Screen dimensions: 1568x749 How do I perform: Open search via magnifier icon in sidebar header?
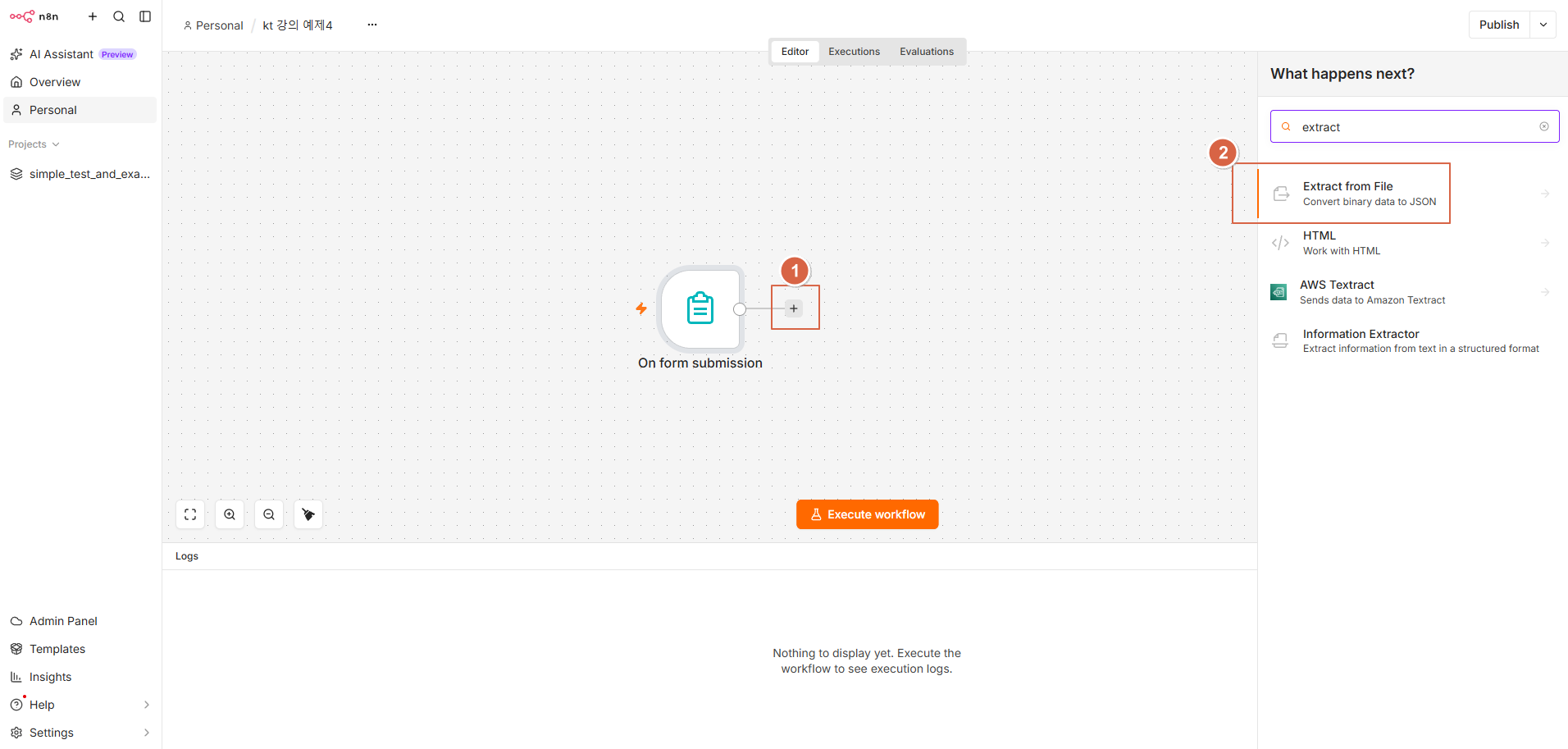[119, 16]
